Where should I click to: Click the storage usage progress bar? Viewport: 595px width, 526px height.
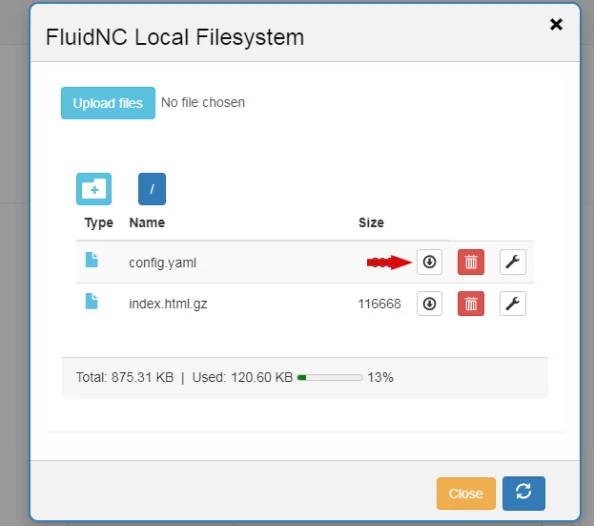click(x=330, y=378)
